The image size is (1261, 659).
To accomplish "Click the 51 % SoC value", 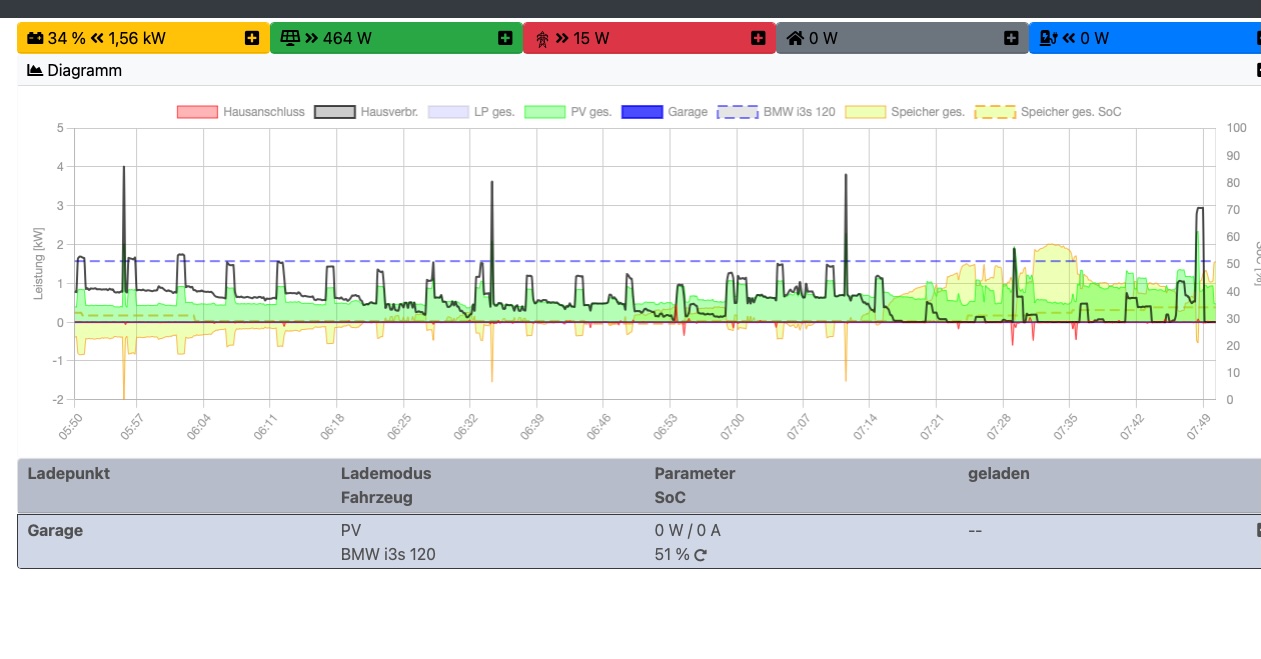I will 672,554.
